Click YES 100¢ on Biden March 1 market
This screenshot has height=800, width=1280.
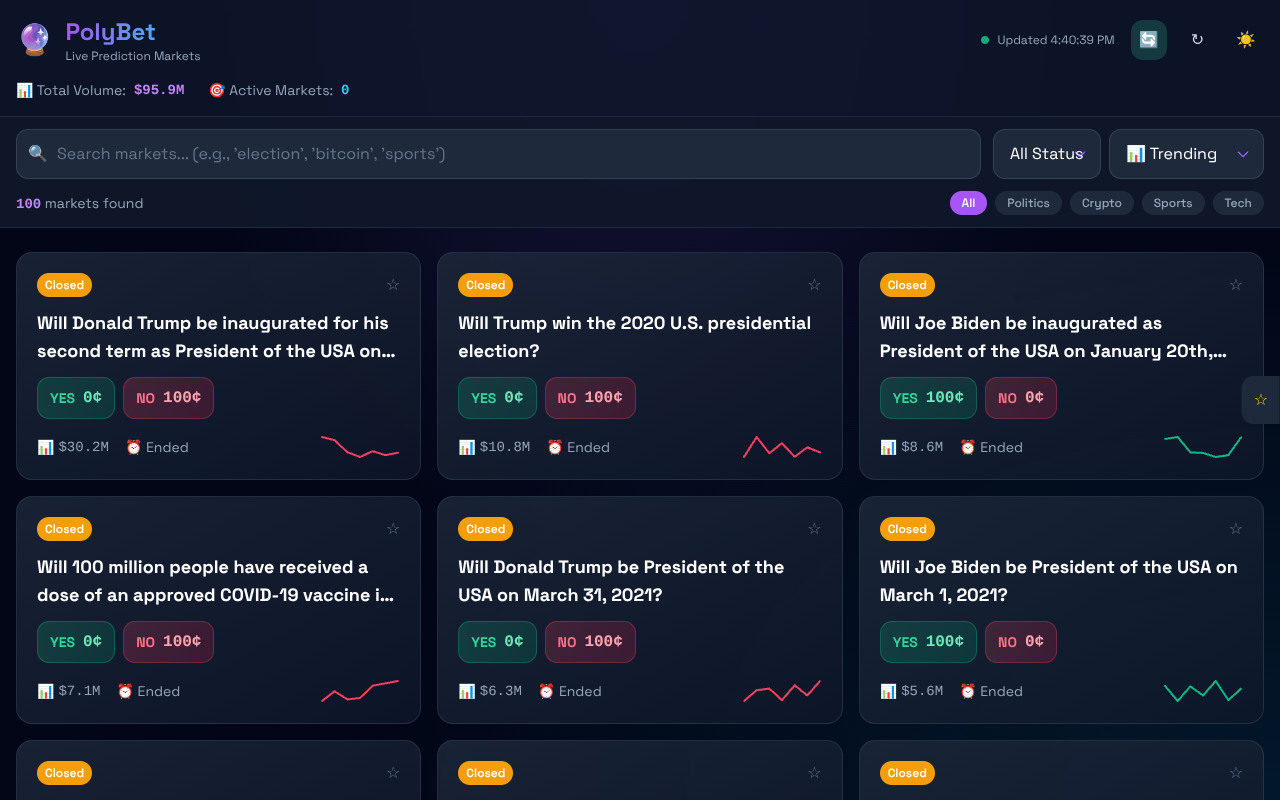[928, 642]
